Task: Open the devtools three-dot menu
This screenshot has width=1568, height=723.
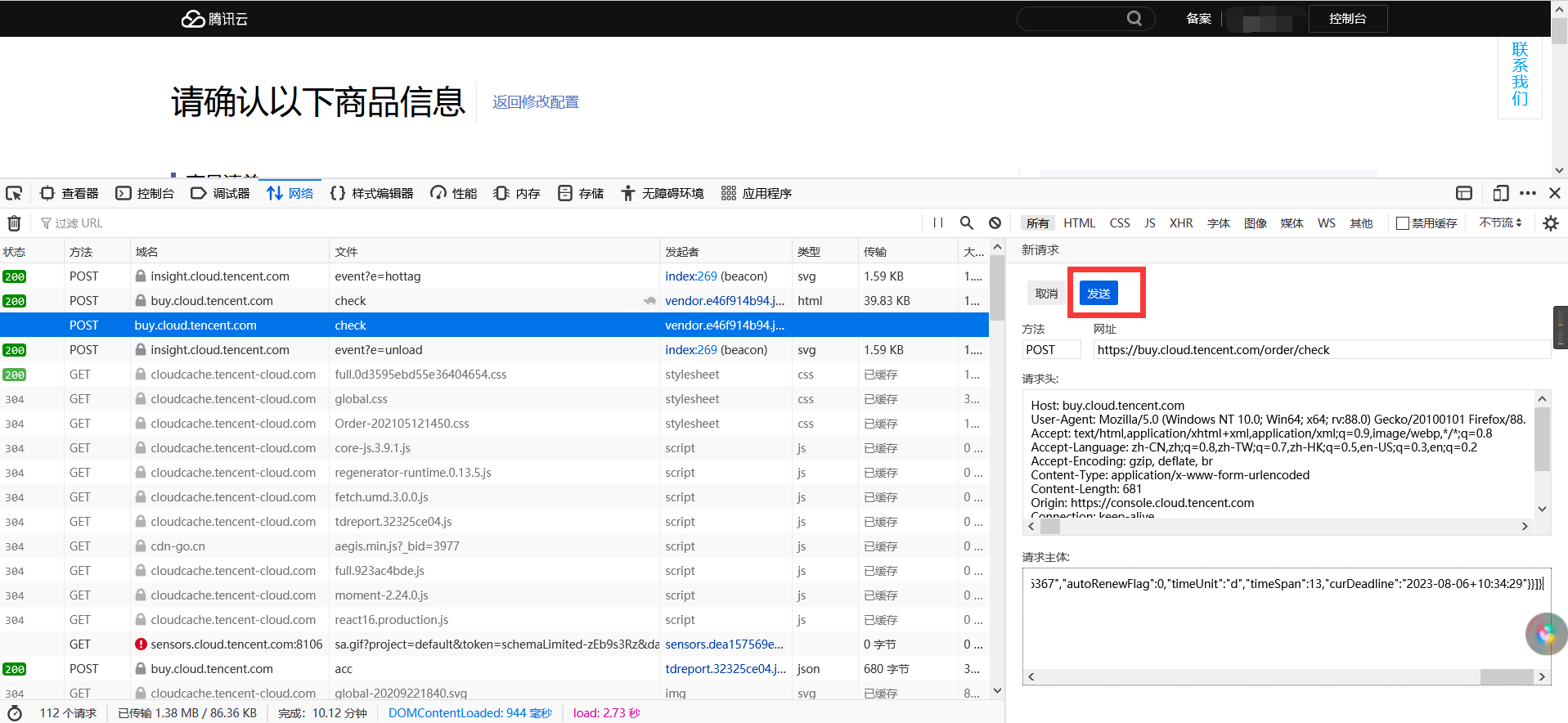Action: point(1528,193)
